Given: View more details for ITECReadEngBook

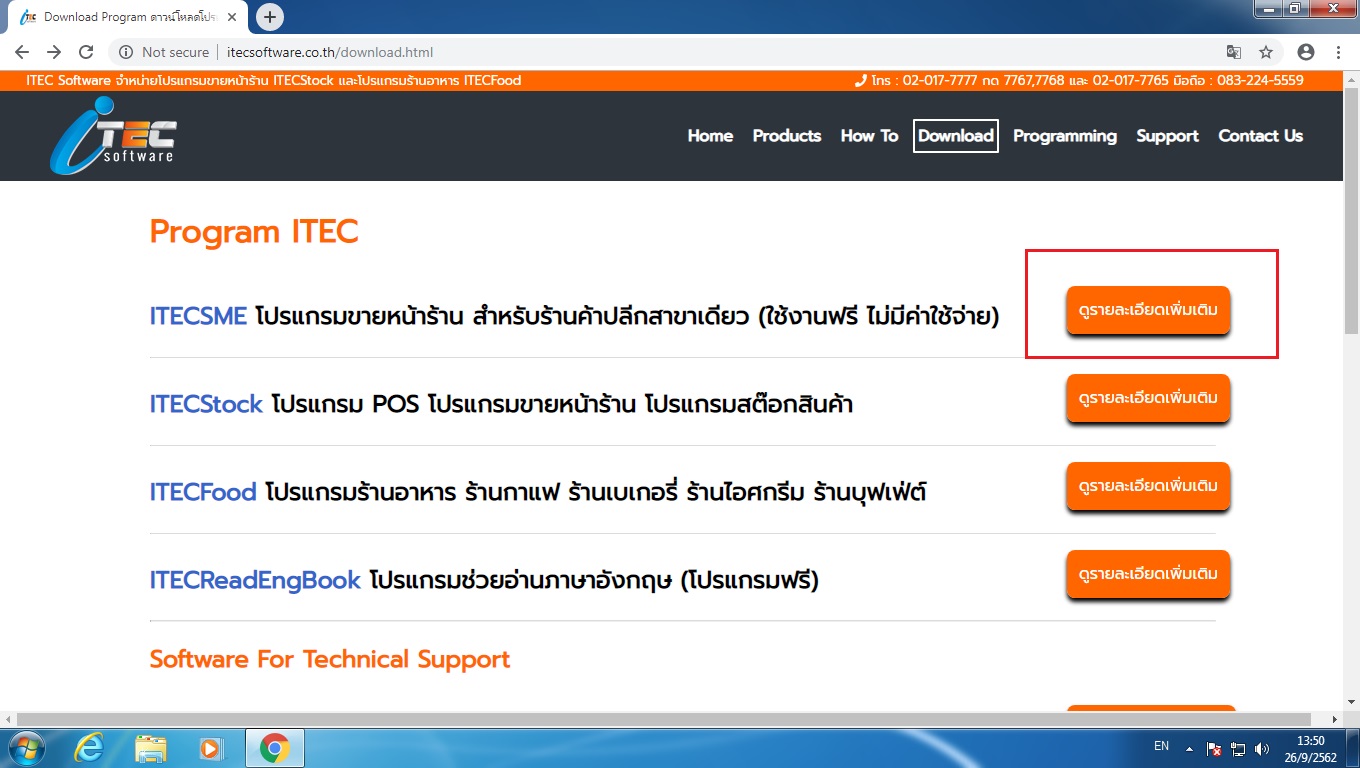Looking at the screenshot, I should (x=1148, y=575).
